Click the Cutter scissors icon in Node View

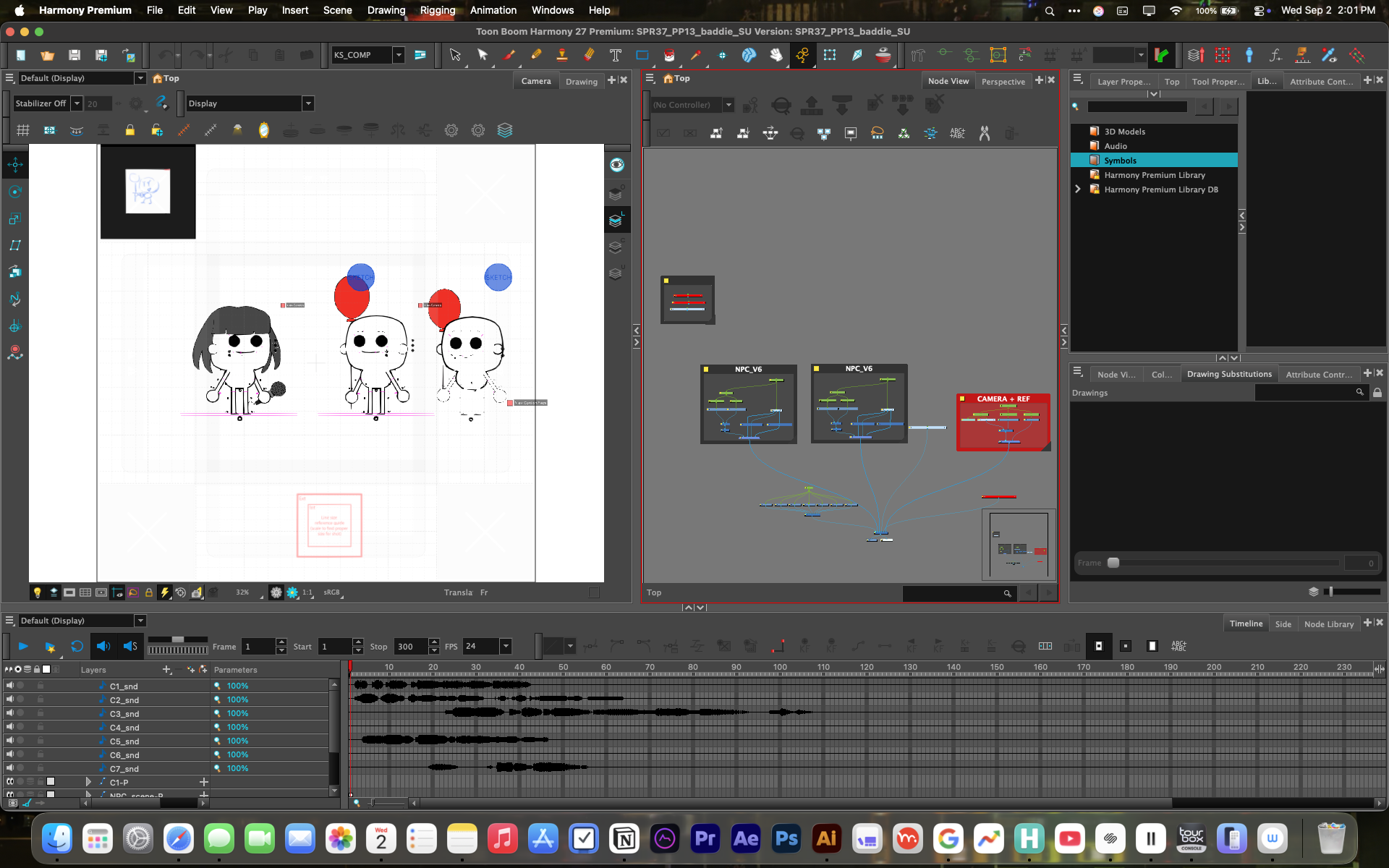(x=984, y=133)
